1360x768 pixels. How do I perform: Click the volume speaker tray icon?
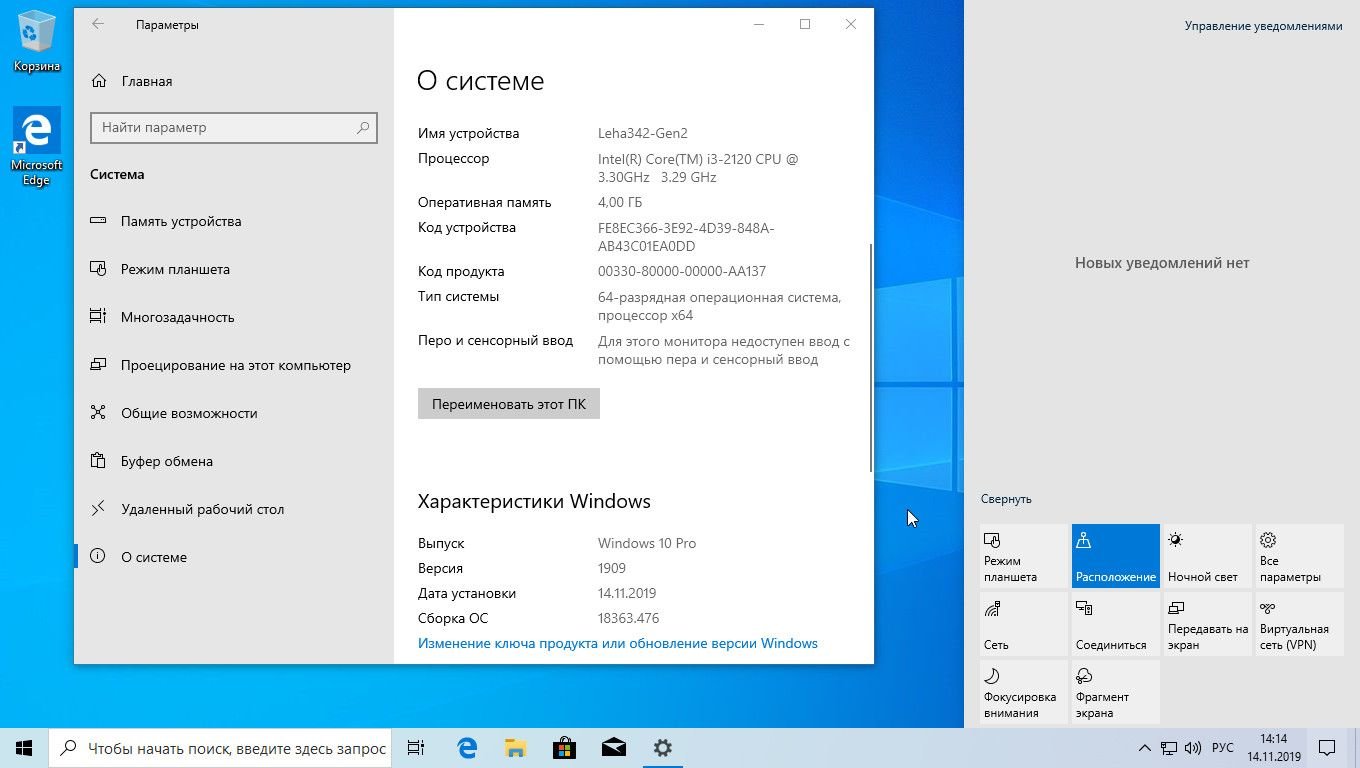(x=1192, y=748)
